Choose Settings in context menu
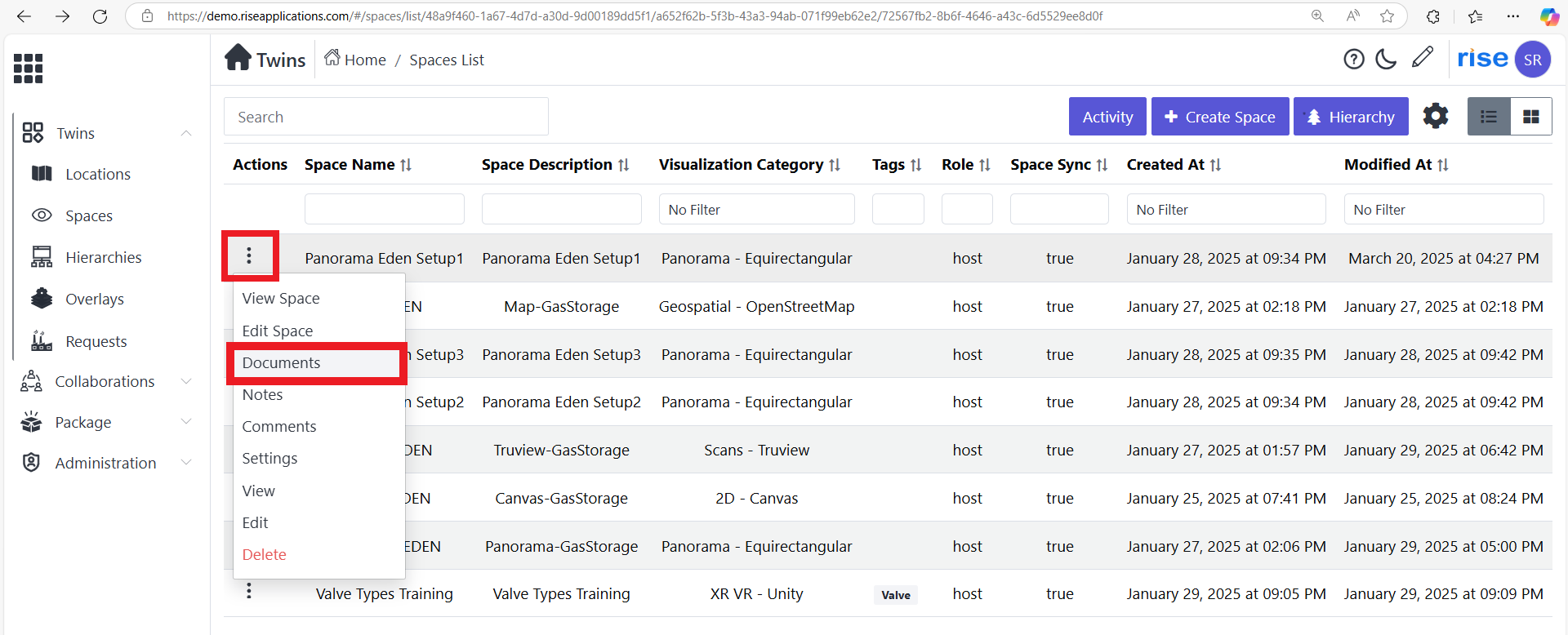1568x635 pixels. coord(269,458)
